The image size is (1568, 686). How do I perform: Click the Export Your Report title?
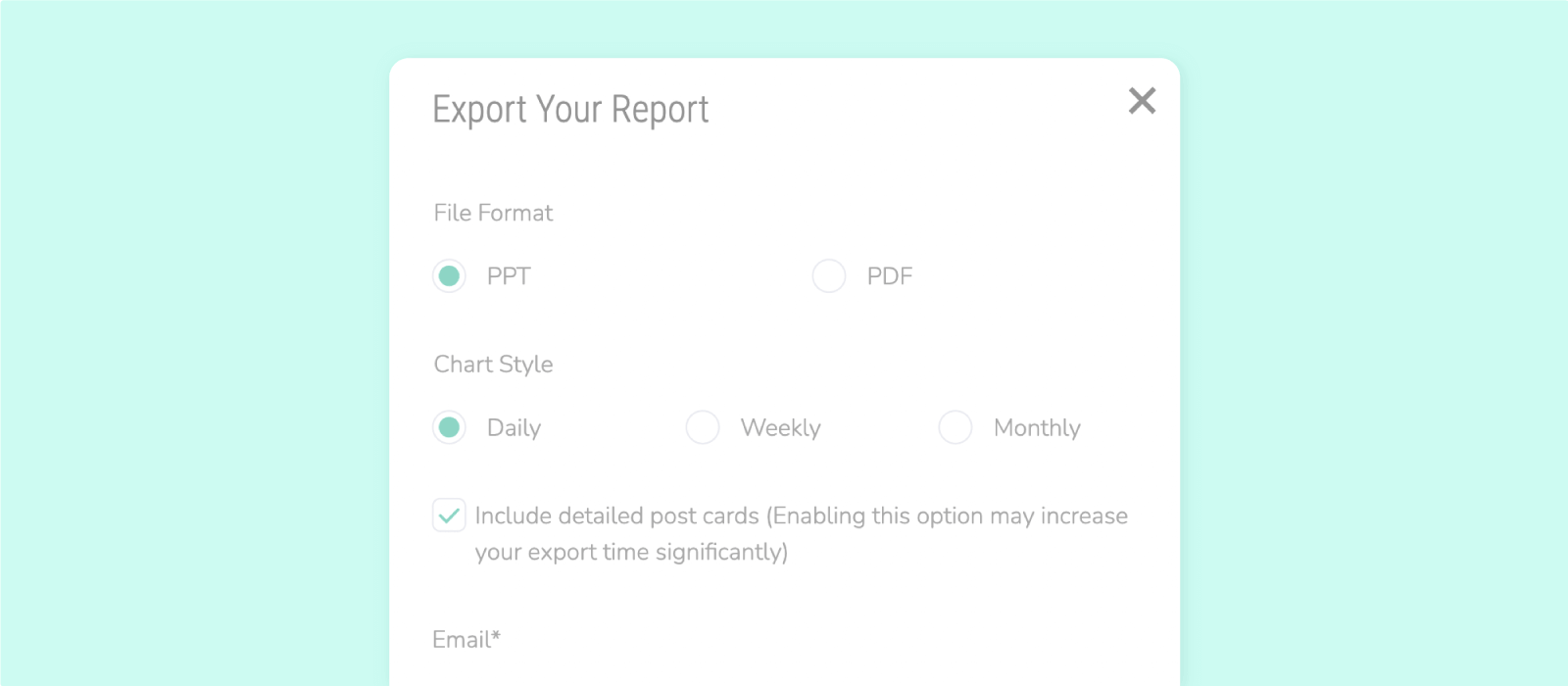tap(570, 110)
